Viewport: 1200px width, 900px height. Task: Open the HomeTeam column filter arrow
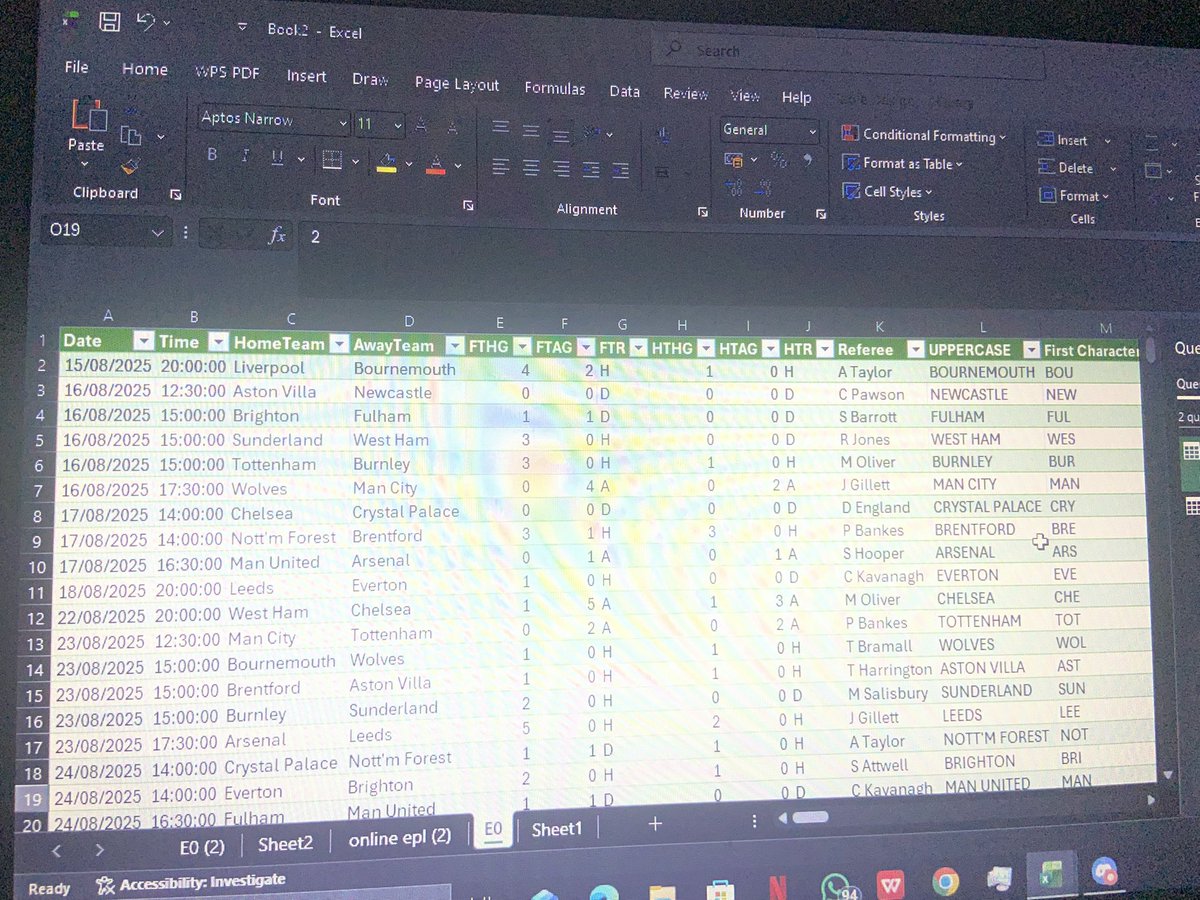pyautogui.click(x=337, y=344)
